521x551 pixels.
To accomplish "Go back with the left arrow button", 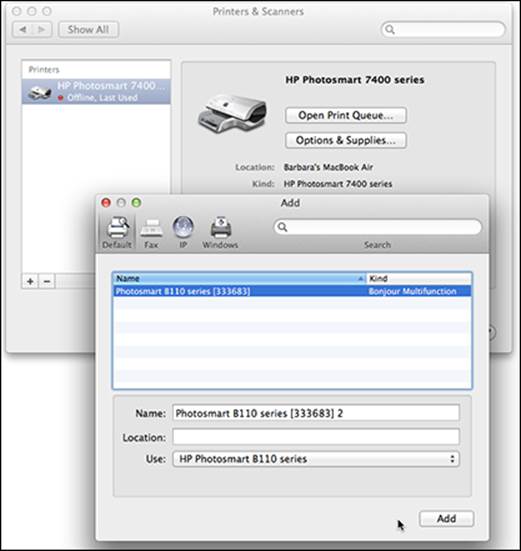I will tap(23, 30).
